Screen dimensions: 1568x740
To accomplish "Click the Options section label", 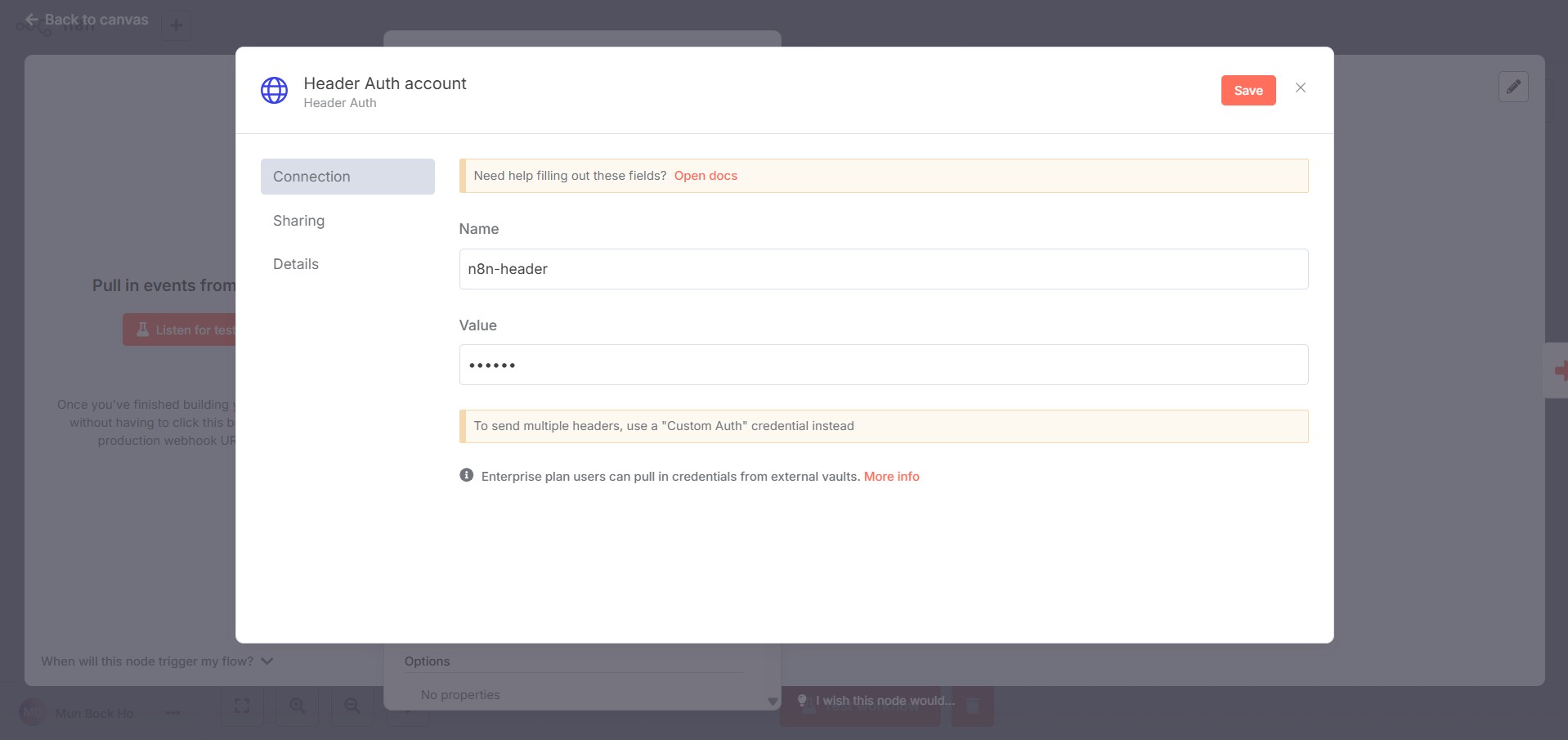I will click(x=427, y=662).
